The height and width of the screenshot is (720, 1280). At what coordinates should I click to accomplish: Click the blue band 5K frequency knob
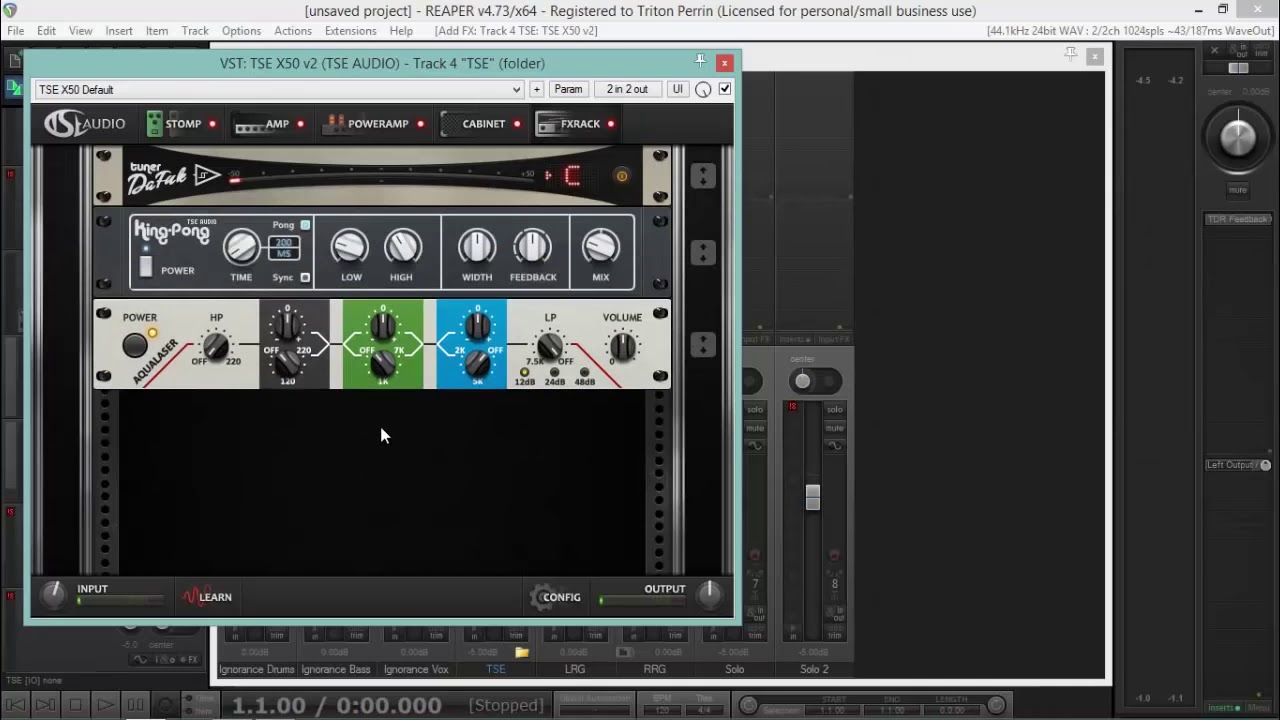point(477,363)
